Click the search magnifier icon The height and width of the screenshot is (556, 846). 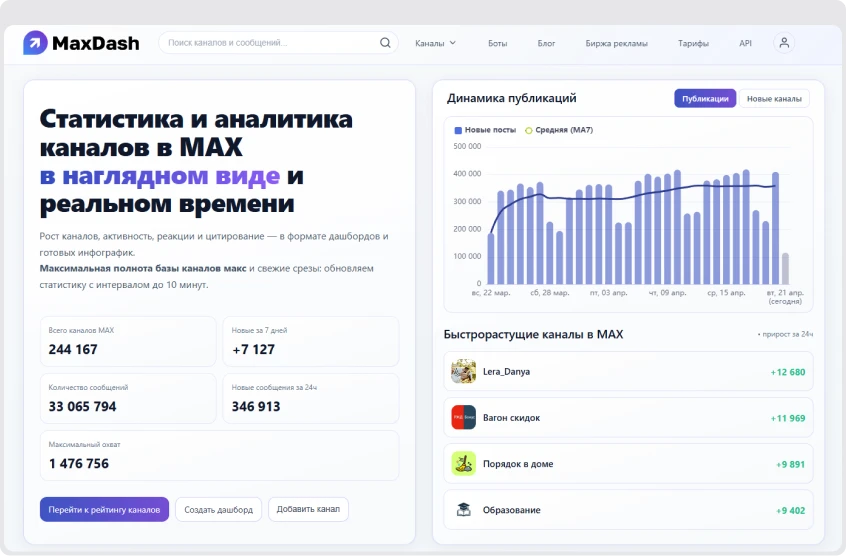385,43
